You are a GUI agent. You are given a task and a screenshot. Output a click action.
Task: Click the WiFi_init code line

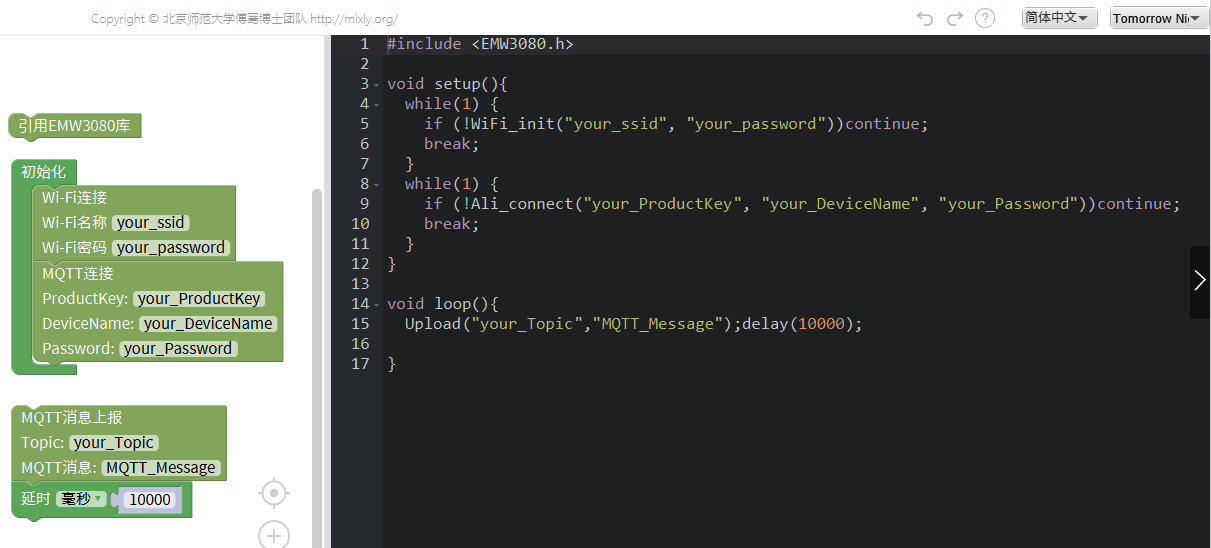click(x=676, y=124)
